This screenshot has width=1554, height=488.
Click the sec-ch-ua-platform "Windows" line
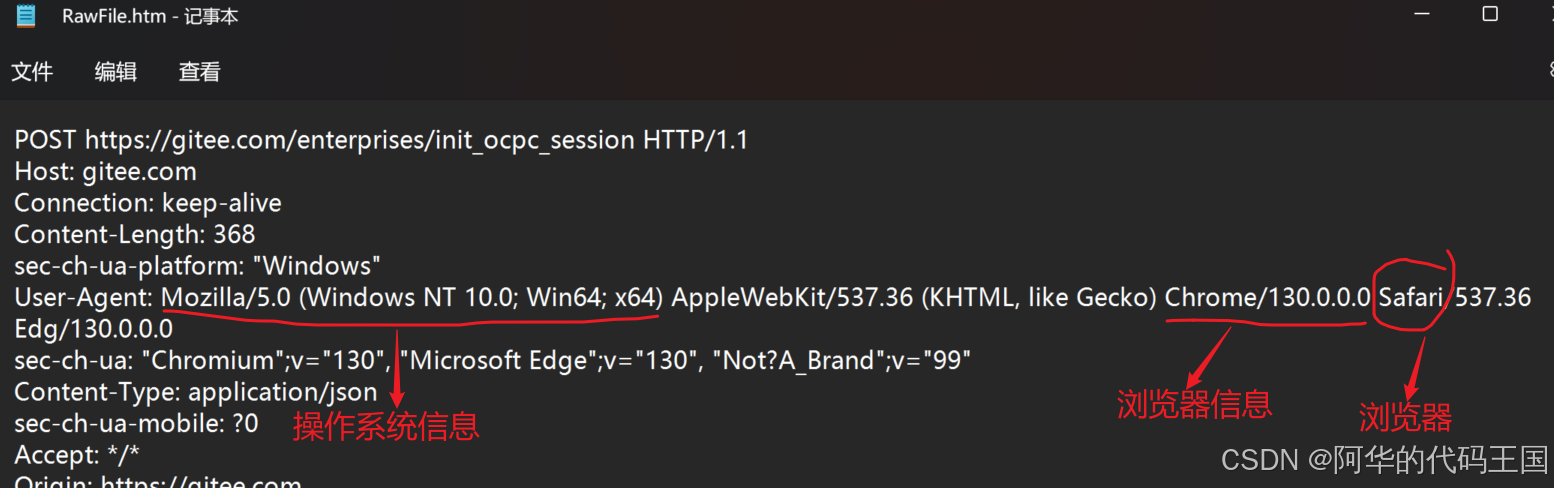tap(198, 266)
